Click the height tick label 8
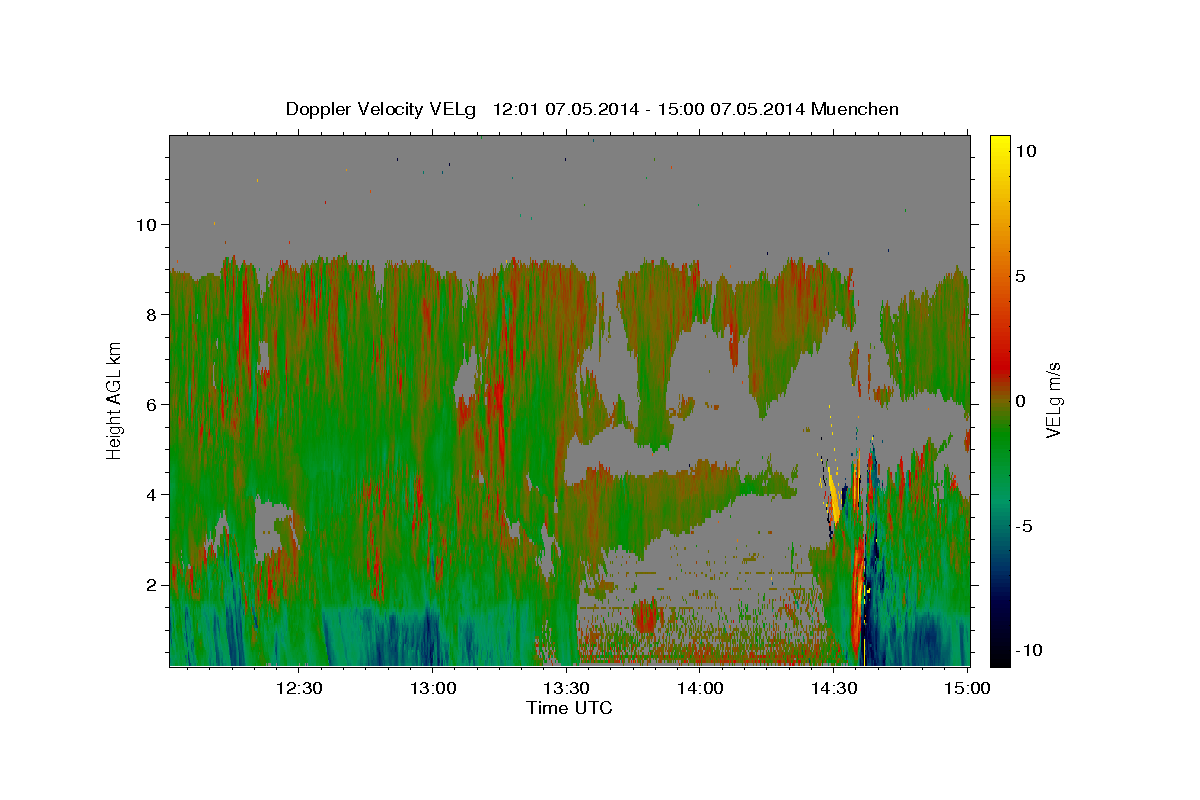Screen dimensions: 1200x800 153,315
